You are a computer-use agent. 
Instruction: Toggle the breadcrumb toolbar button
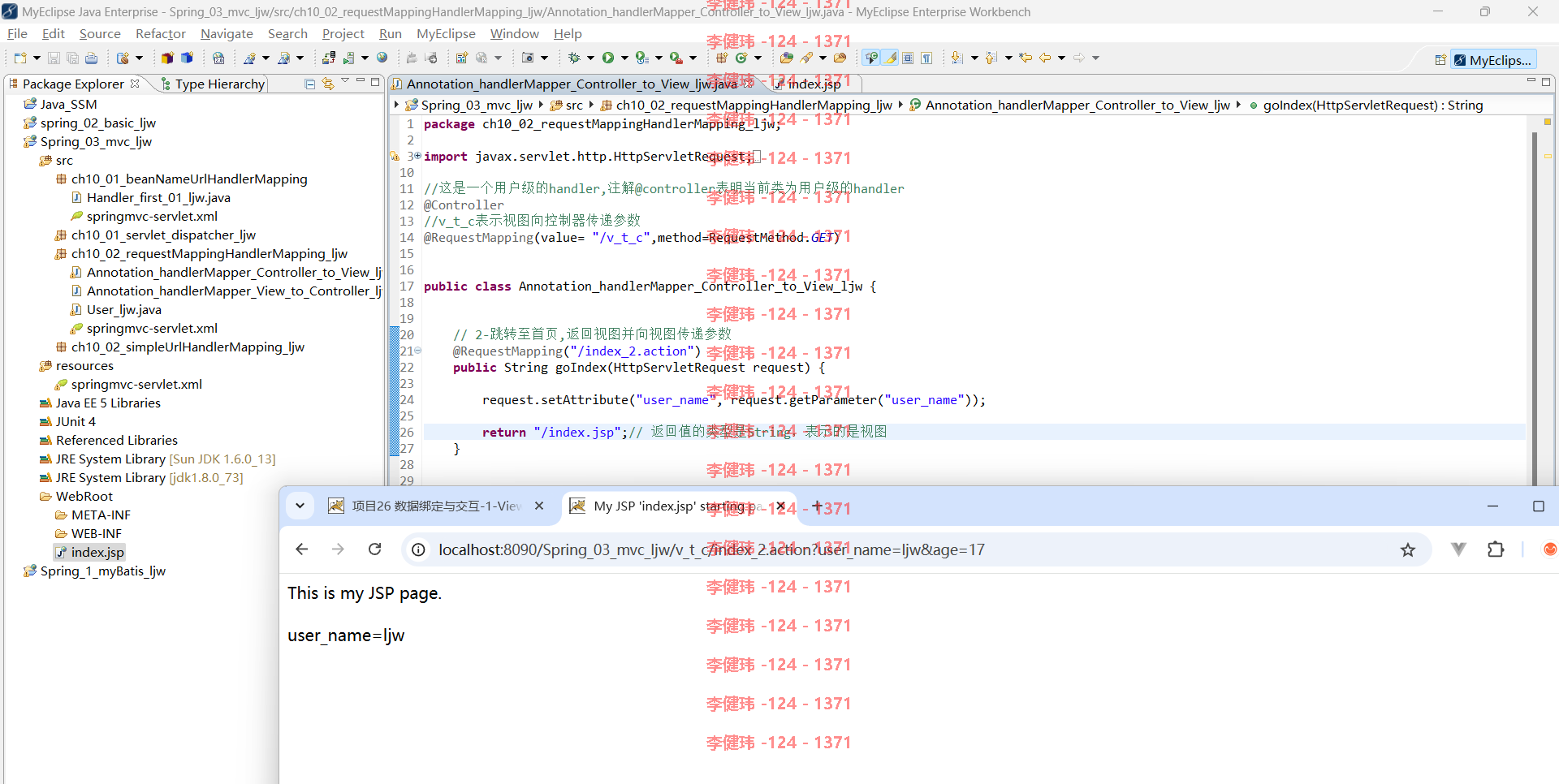pos(871,58)
